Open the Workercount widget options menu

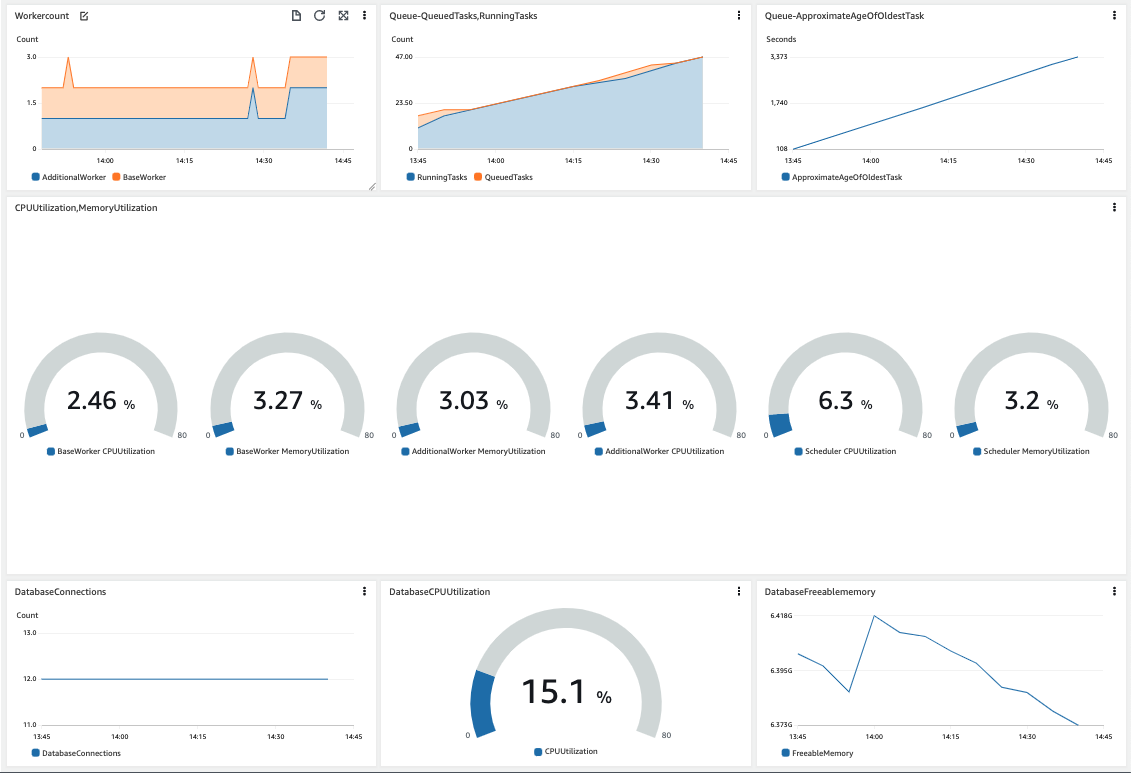363,15
